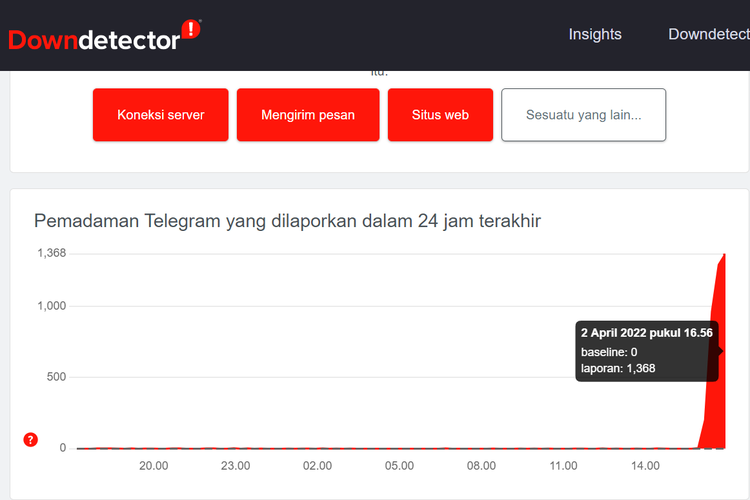This screenshot has height=500, width=750.
Task: Open the Downdetector navigation item at right
Action: 708,34
